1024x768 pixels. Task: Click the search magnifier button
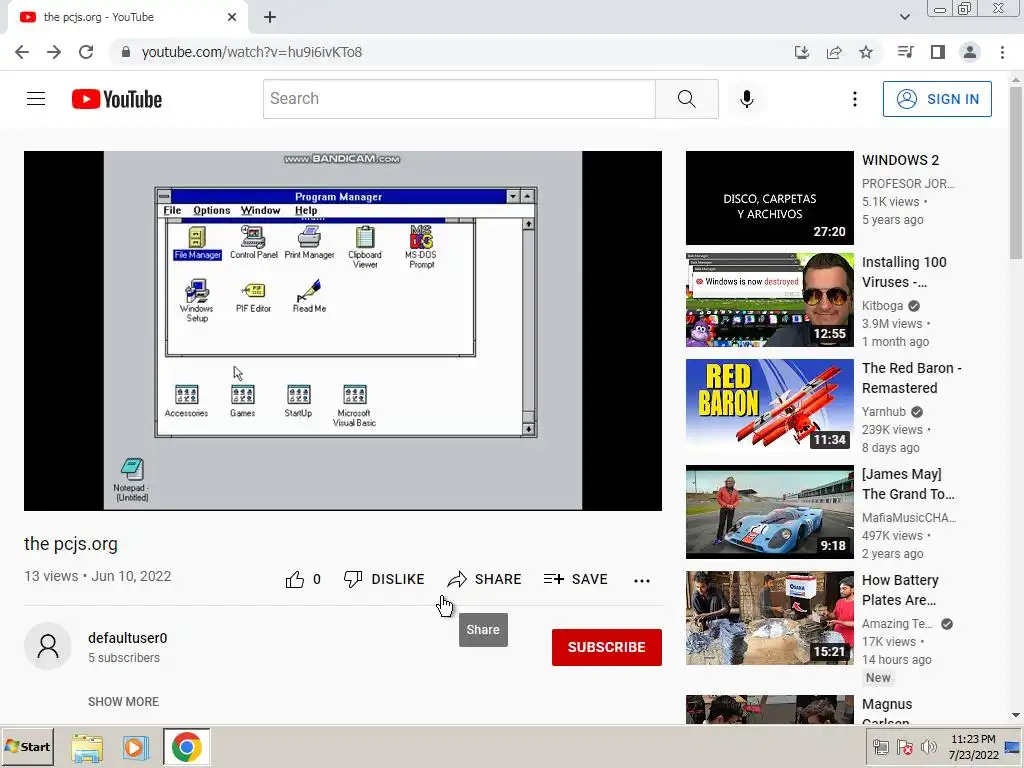[686, 99]
